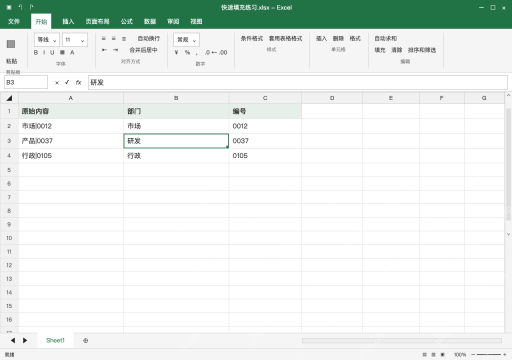This screenshot has width=512, height=360.
Task: Switch to the 审阅 review tab
Action: (x=173, y=21)
